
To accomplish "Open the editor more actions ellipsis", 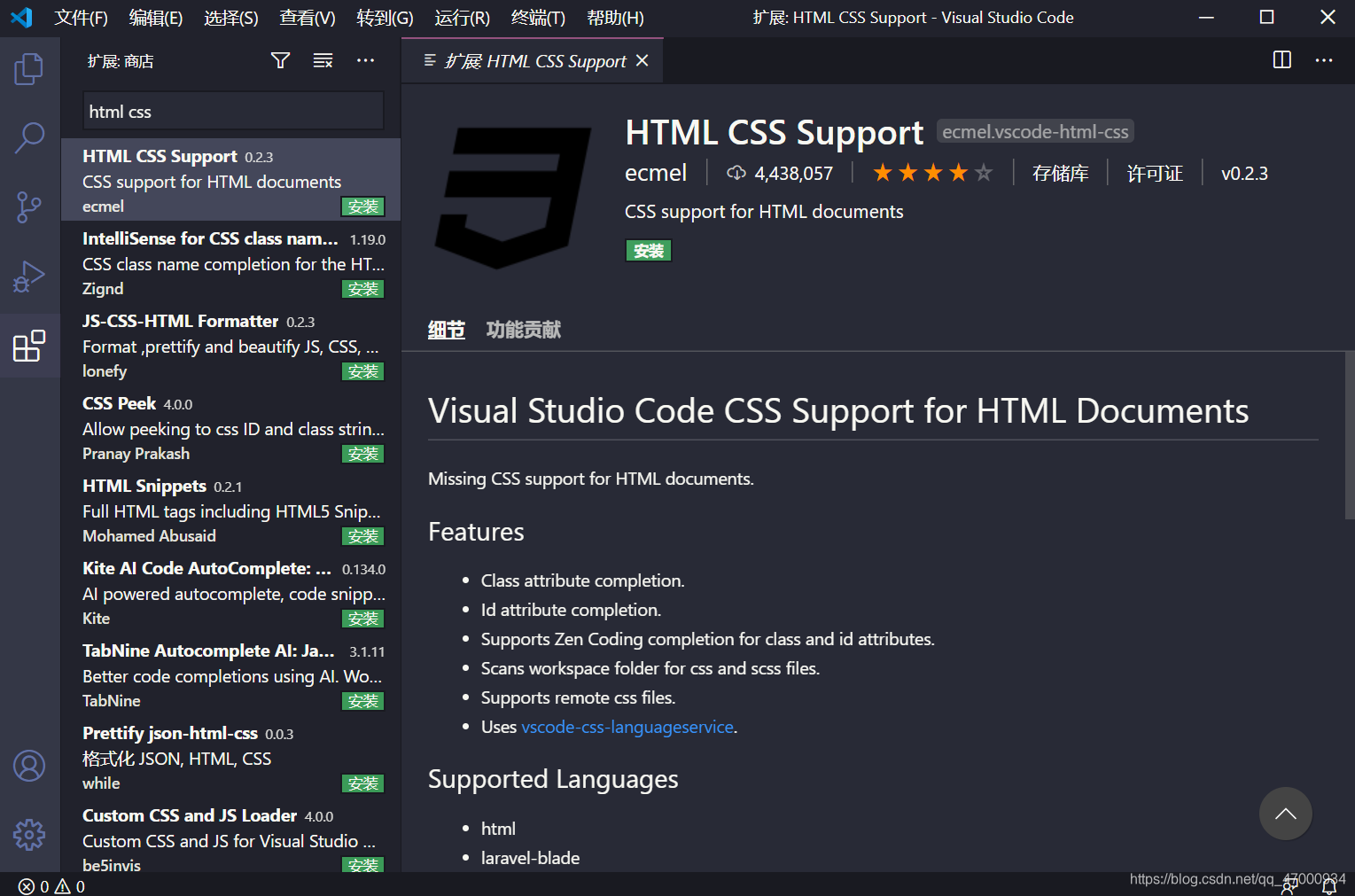I will [x=1324, y=59].
